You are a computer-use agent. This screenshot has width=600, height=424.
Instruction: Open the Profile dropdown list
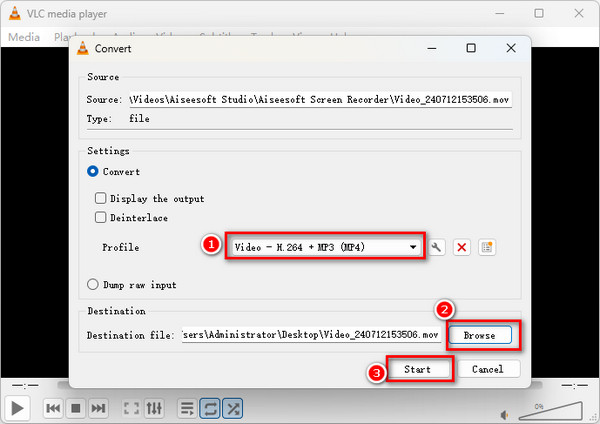(324, 247)
